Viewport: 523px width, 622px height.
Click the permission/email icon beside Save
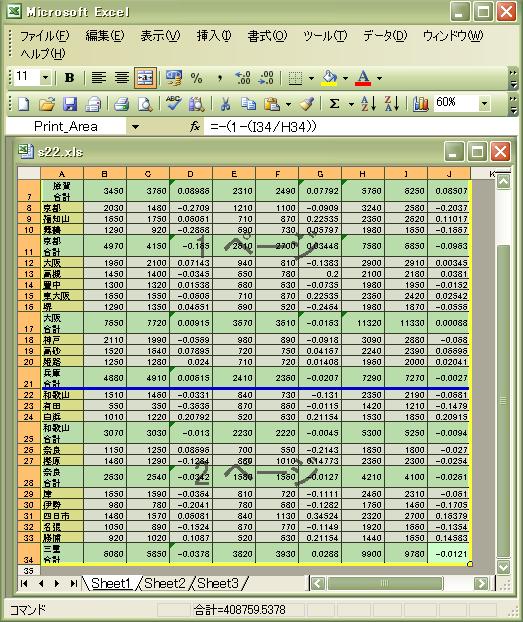point(93,104)
